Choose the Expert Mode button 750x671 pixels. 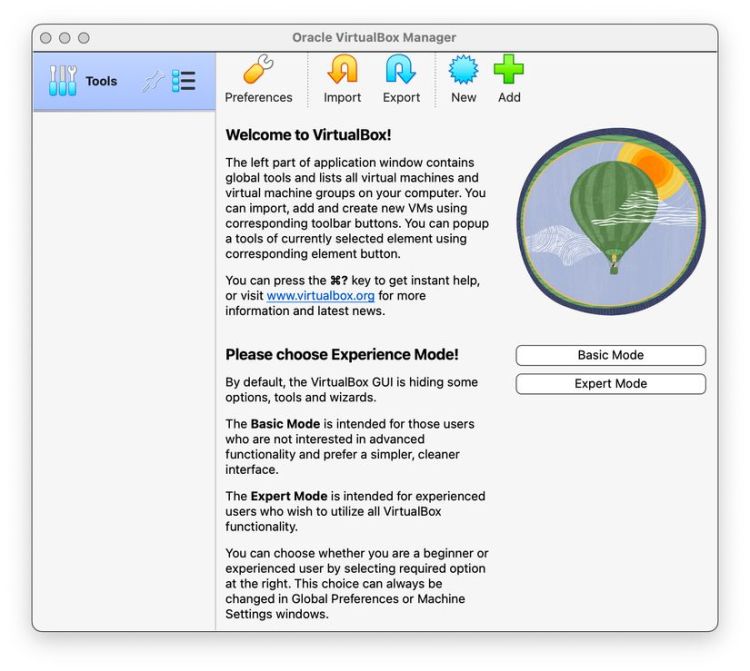click(610, 384)
